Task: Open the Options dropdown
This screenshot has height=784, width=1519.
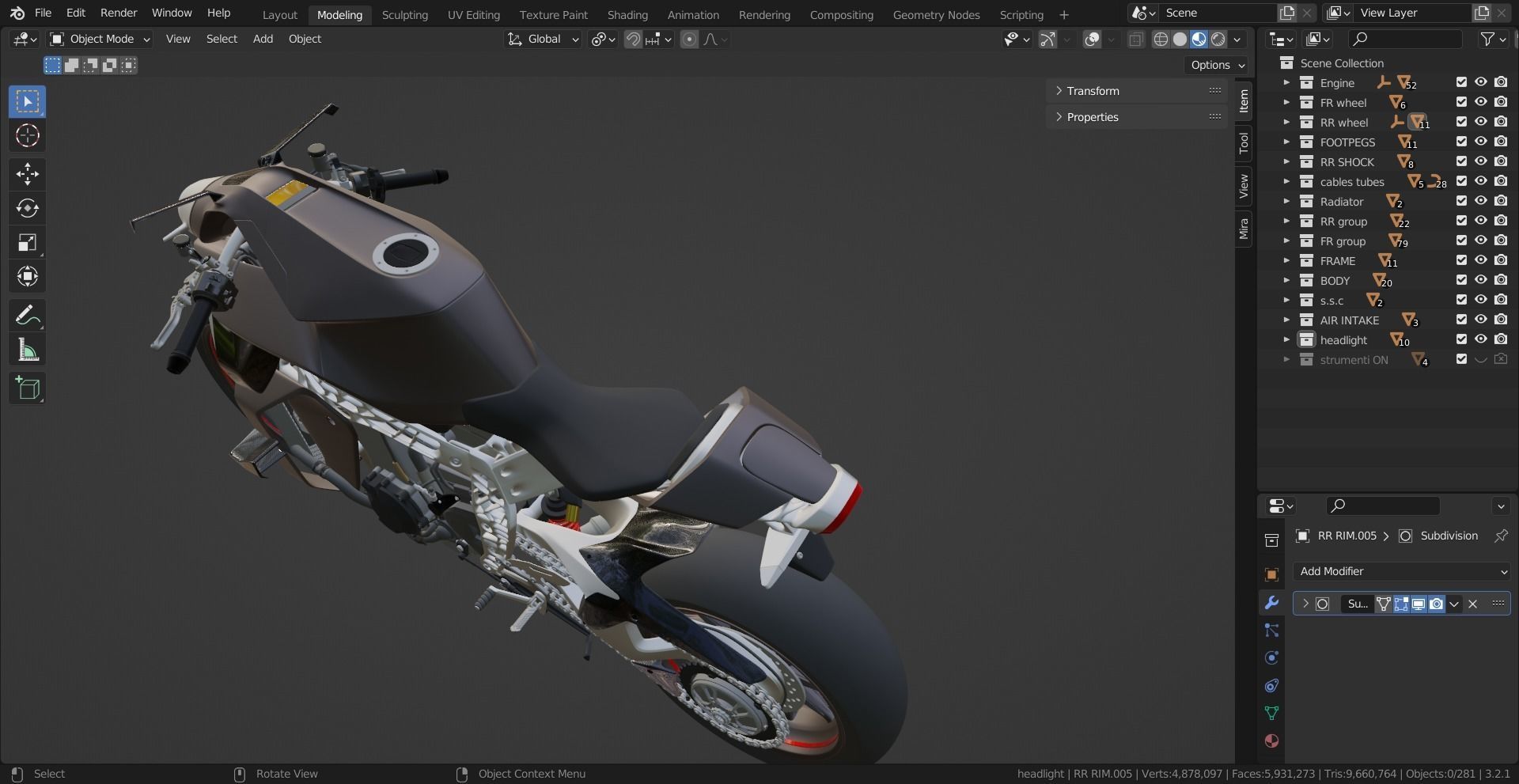Action: 1218,65
